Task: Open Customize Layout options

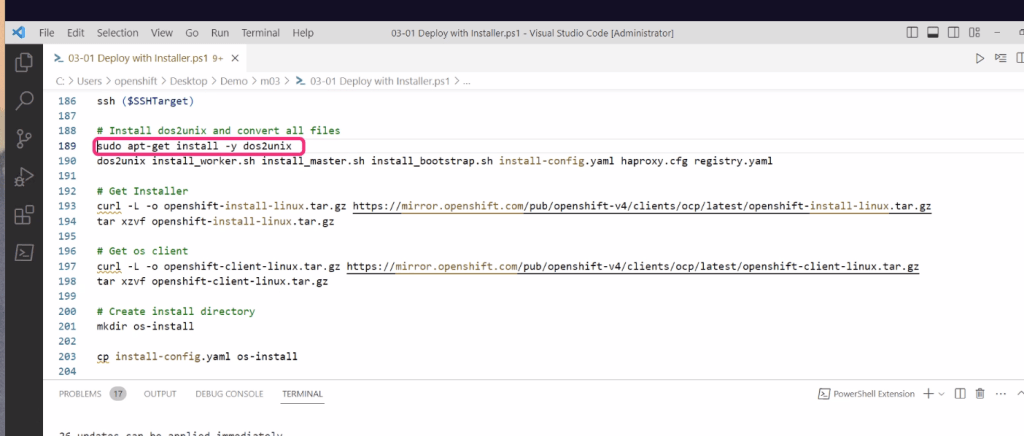Action: (974, 33)
